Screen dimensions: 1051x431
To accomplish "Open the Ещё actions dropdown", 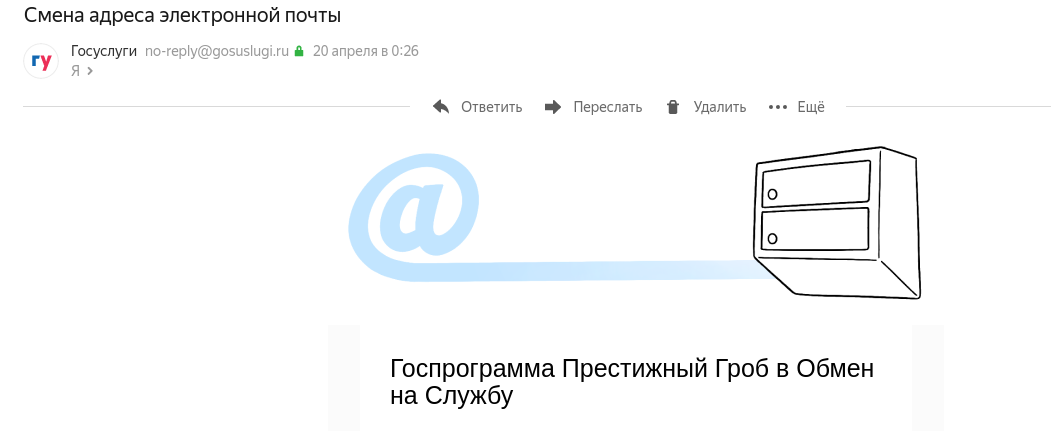I will pos(810,107).
